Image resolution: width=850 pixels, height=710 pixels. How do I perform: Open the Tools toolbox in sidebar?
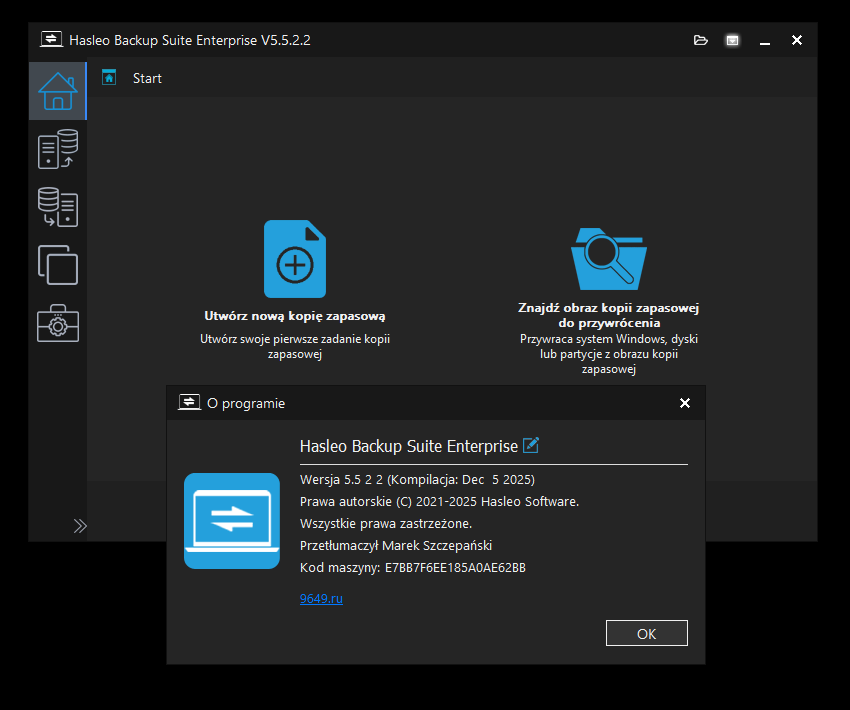[x=57, y=324]
